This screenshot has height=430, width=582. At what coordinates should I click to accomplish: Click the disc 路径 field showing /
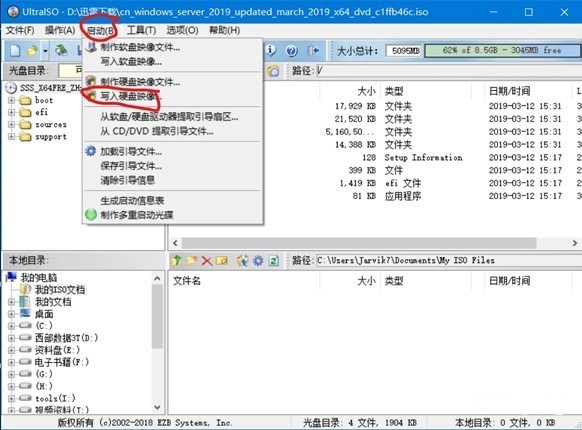pyautogui.click(x=448, y=71)
